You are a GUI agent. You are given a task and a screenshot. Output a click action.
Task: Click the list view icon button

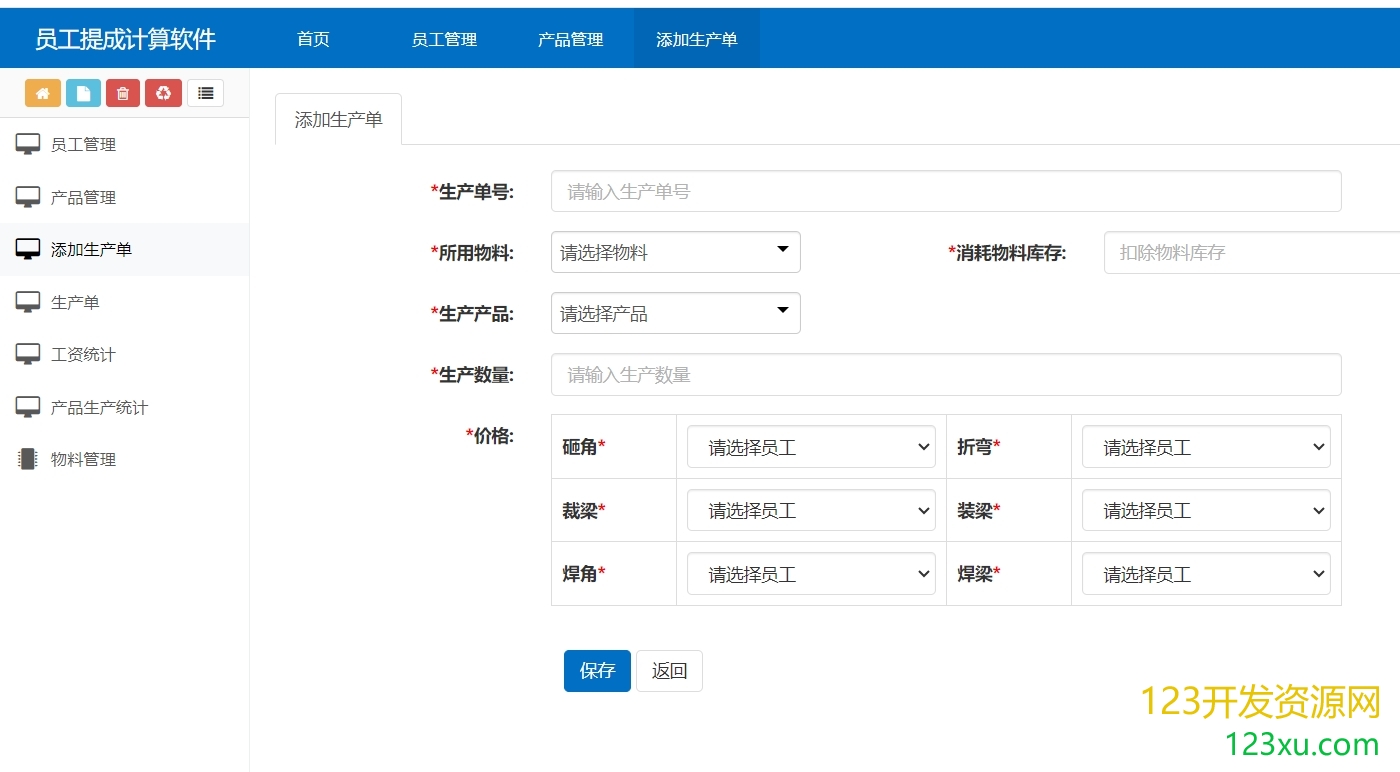click(x=205, y=93)
